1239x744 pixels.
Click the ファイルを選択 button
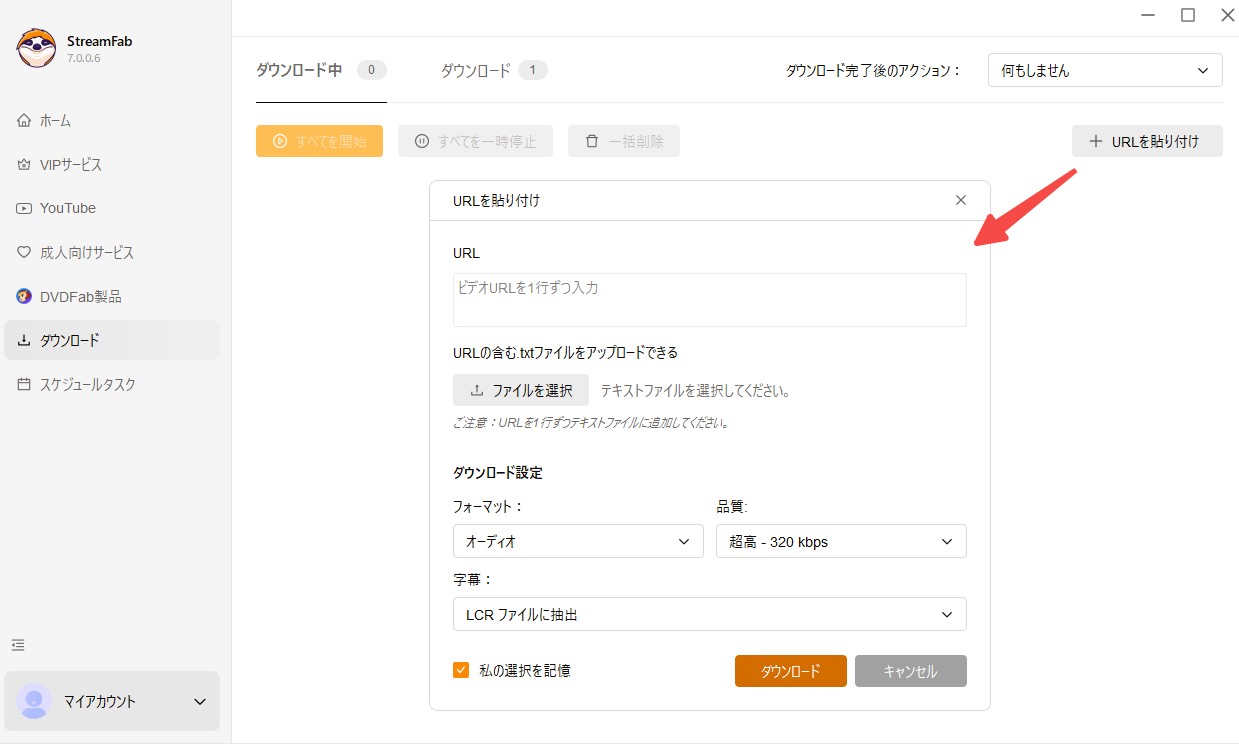pyautogui.click(x=520, y=390)
